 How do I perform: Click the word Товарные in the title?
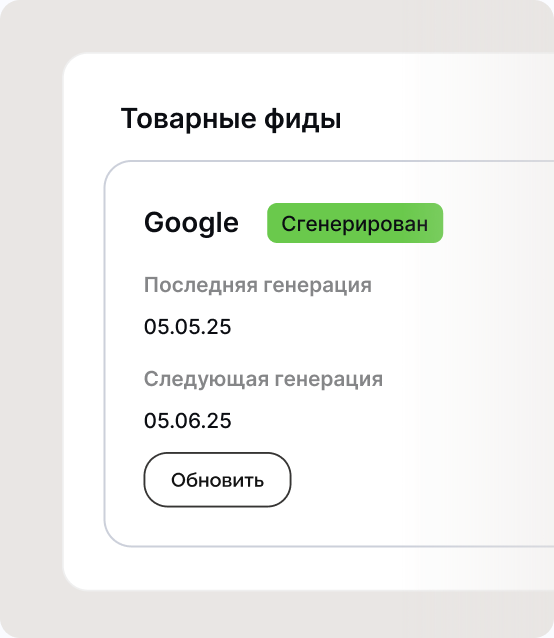point(188,119)
